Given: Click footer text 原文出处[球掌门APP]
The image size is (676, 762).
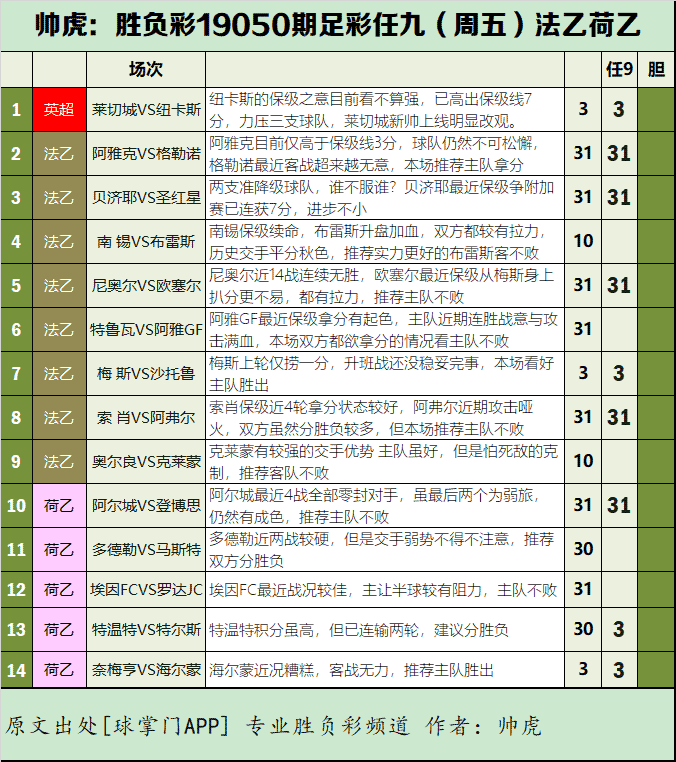Looking at the screenshot, I should [x=117, y=726].
